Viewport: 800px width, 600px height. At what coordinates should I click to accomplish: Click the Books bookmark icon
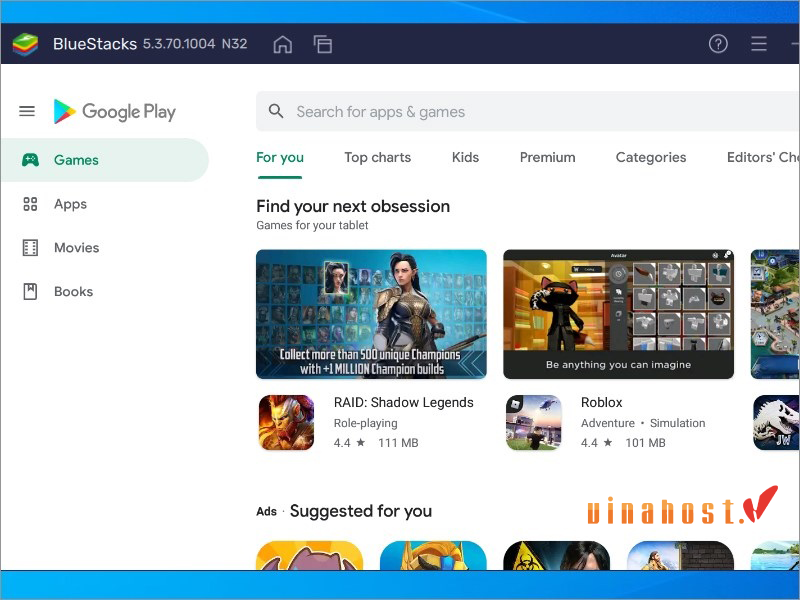point(30,291)
